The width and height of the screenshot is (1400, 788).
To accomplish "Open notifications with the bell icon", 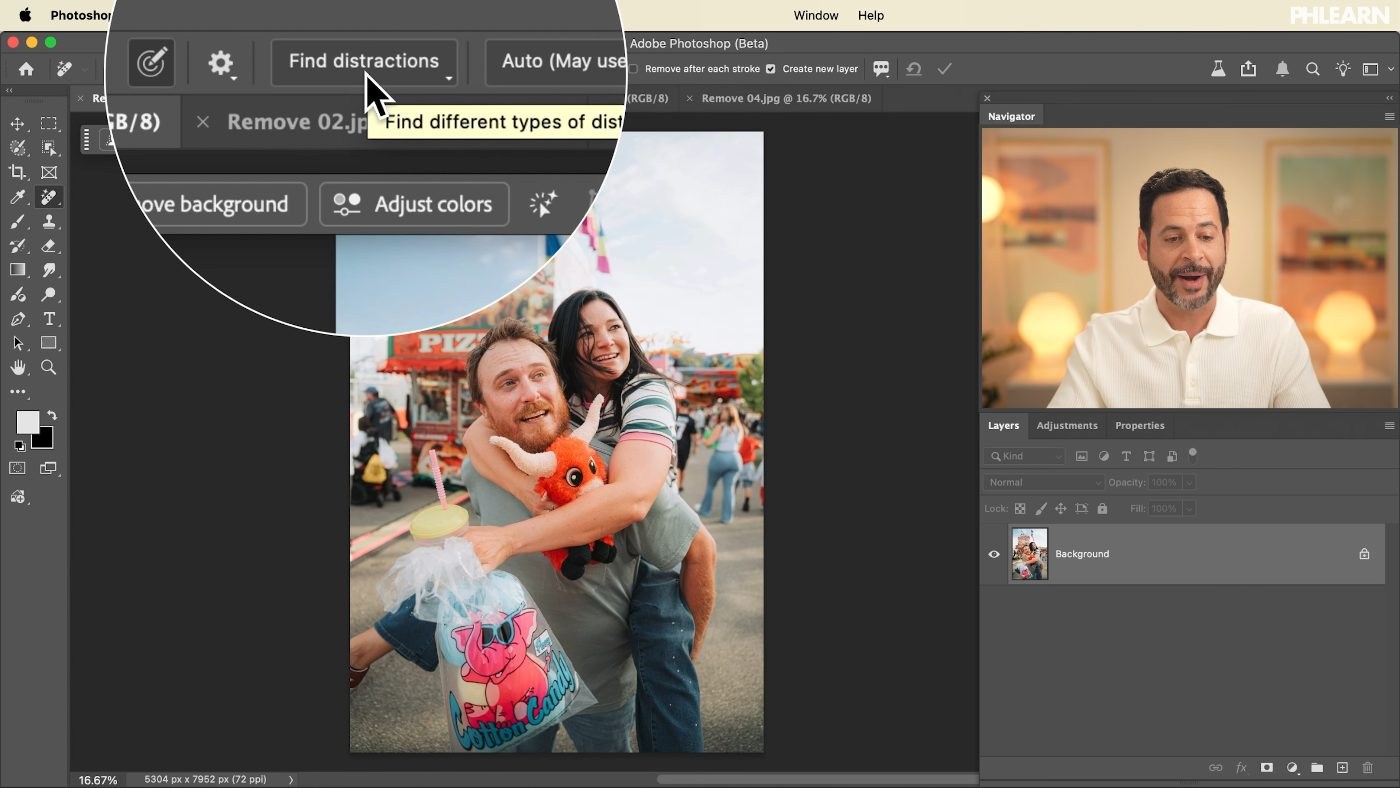I will point(1282,69).
